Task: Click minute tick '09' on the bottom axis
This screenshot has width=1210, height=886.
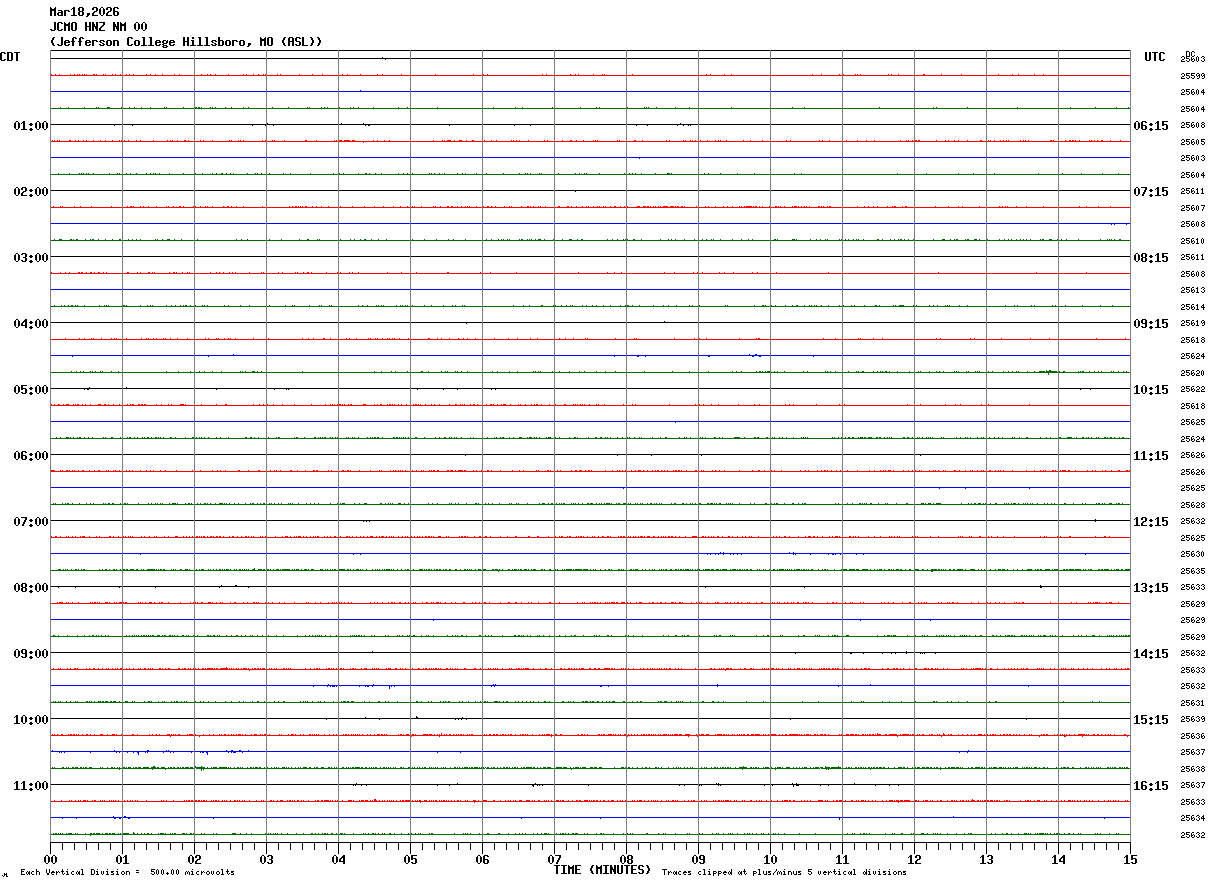Action: point(698,859)
